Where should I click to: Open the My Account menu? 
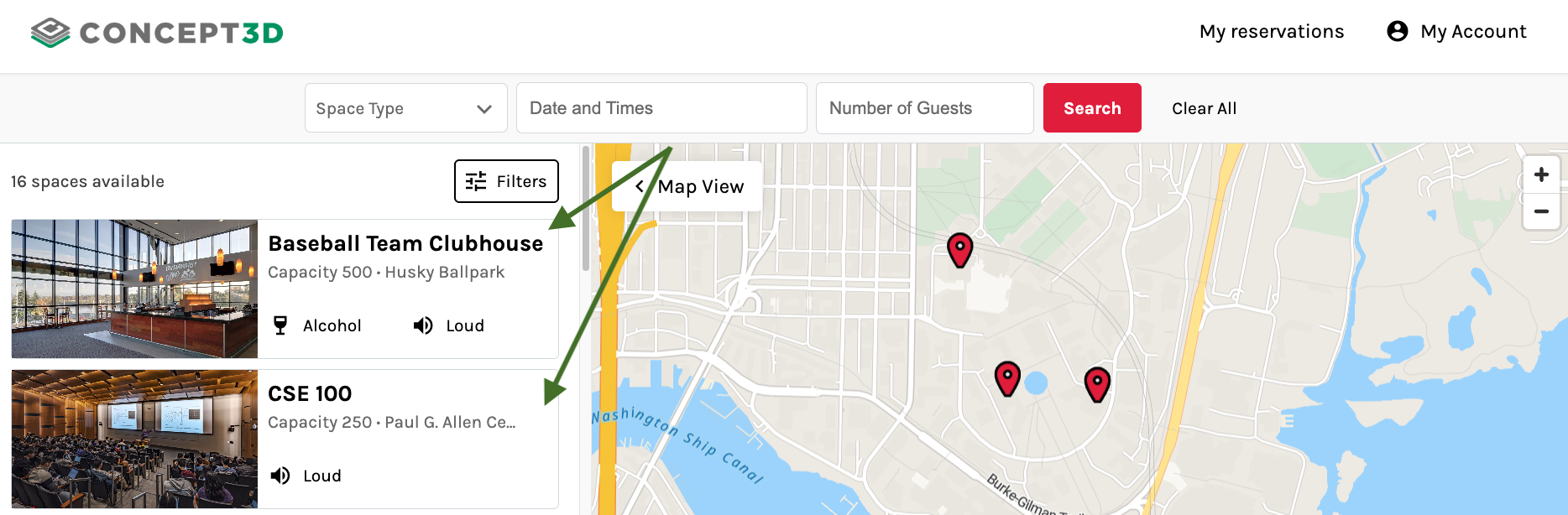pyautogui.click(x=1472, y=32)
